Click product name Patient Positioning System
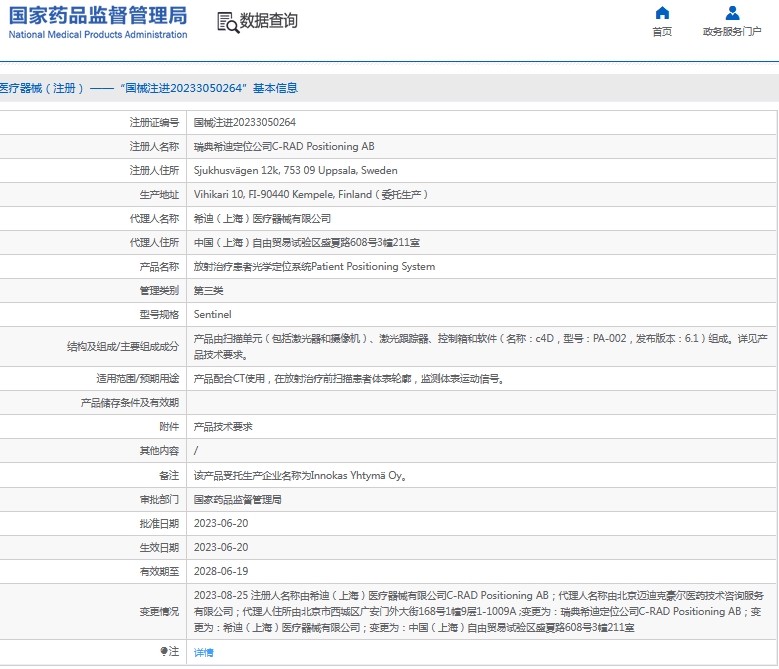This screenshot has width=779, height=669. coord(314,266)
